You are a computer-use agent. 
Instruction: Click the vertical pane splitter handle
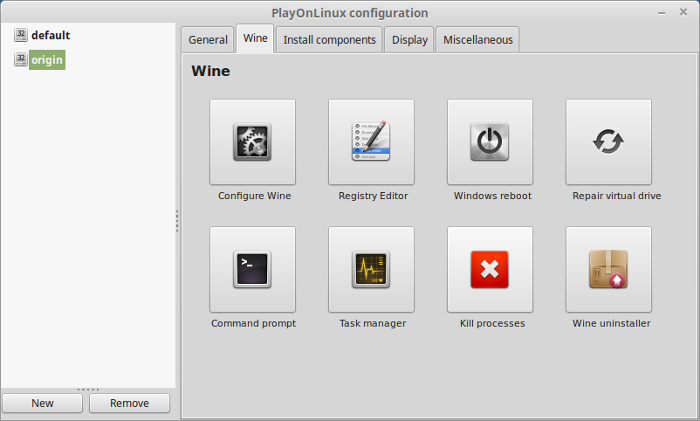[x=177, y=221]
